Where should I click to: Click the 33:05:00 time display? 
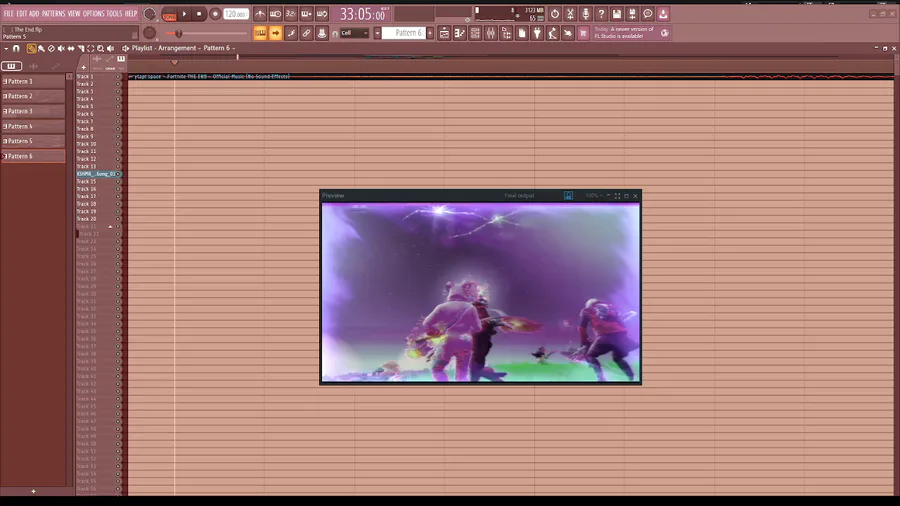[x=363, y=14]
